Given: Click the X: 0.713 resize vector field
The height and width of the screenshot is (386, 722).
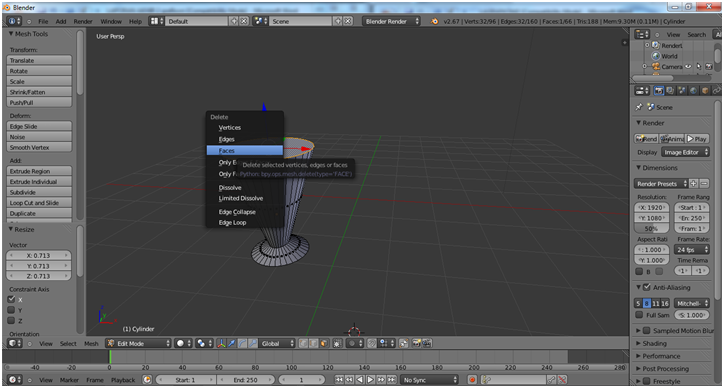Looking at the screenshot, I should point(39,255).
